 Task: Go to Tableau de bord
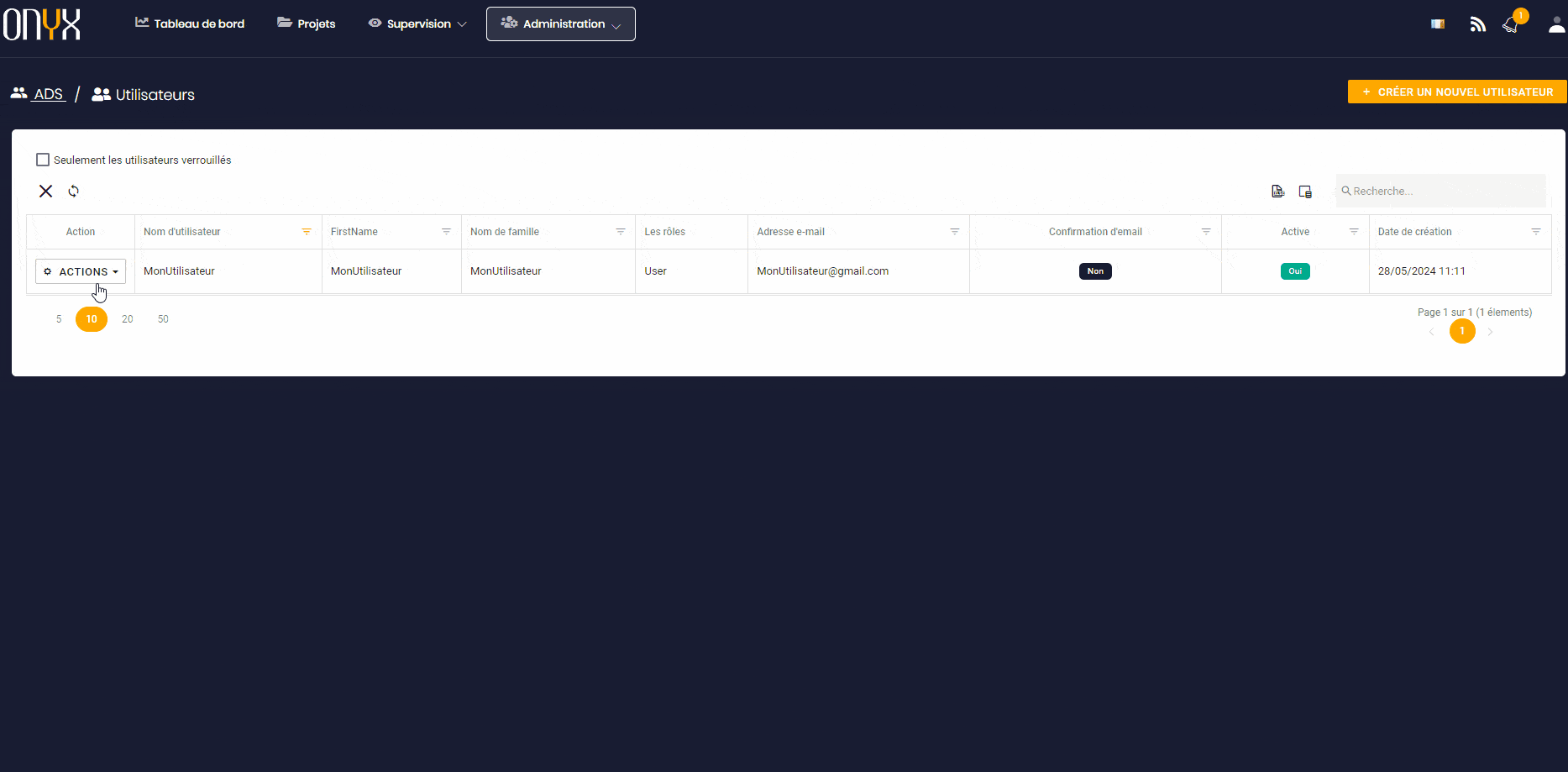coord(190,24)
